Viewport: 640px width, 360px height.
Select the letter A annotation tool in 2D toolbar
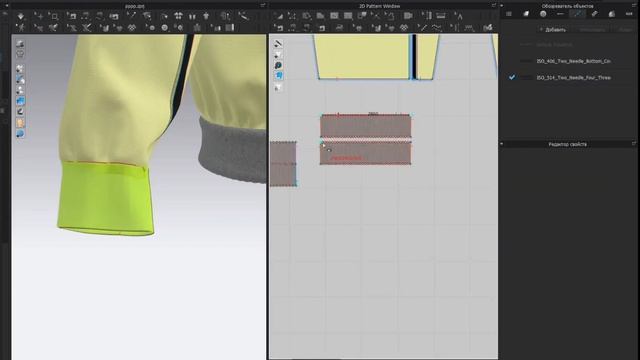460,16
